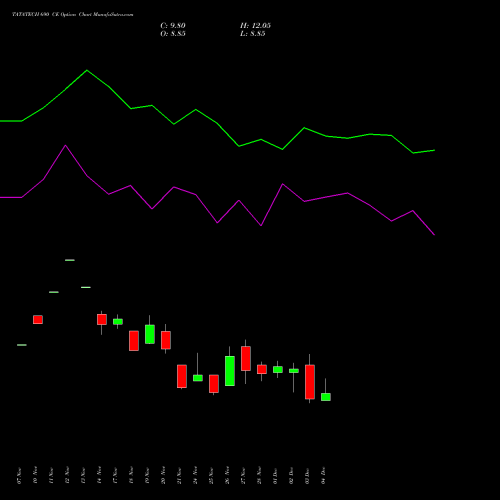Click the small green candle above 02 Dec
The width and height of the screenshot is (500, 500).
(x=294, y=371)
